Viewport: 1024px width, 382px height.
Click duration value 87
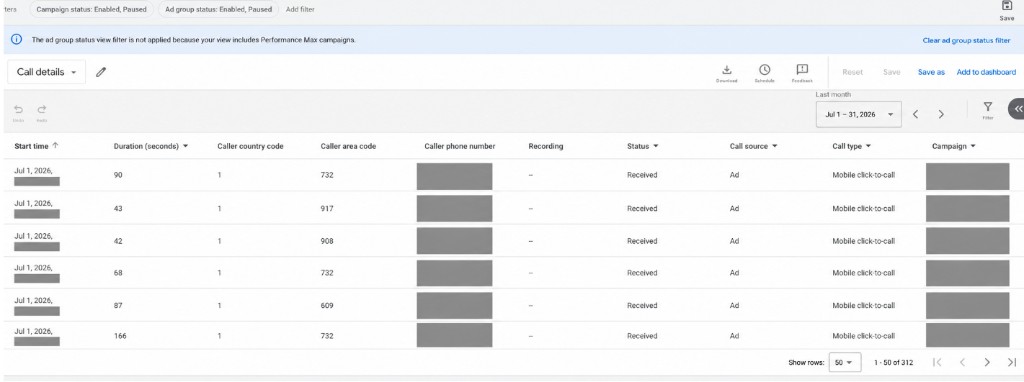[118, 306]
